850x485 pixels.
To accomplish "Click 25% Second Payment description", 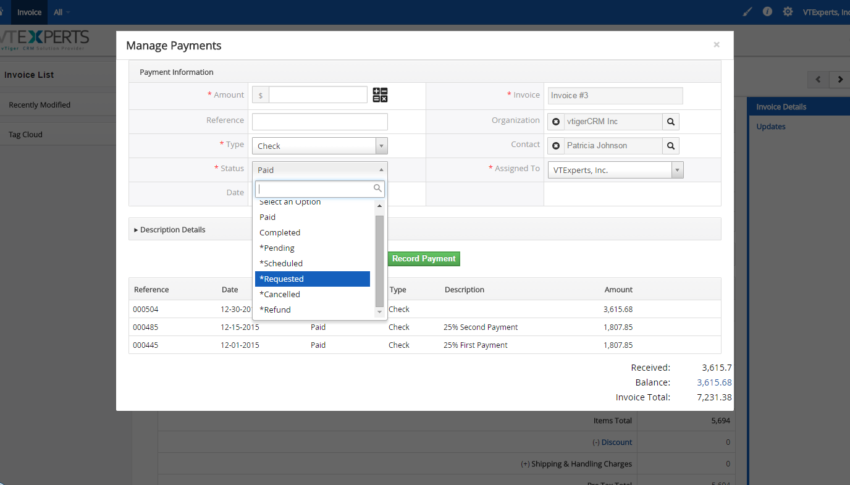I will pyautogui.click(x=480, y=327).
